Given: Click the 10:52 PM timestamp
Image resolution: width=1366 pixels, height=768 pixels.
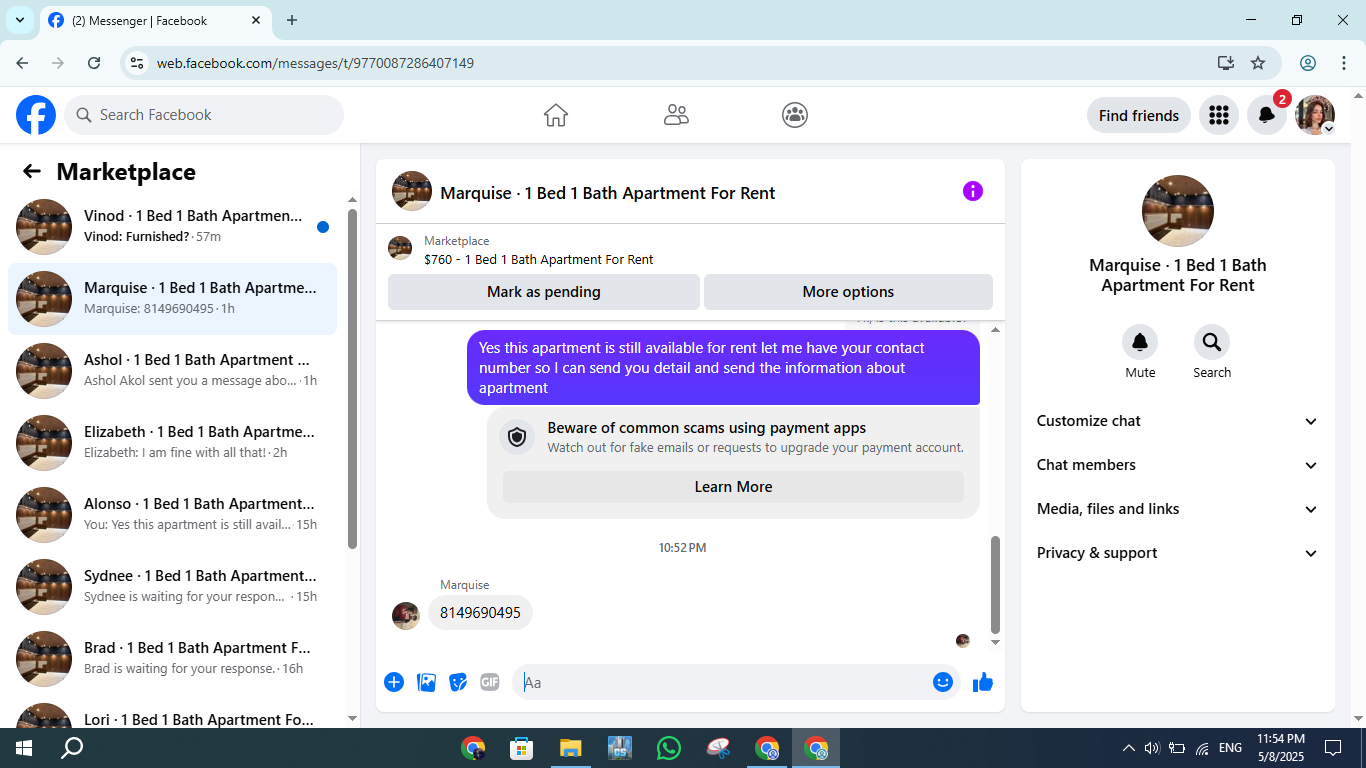Looking at the screenshot, I should (x=682, y=548).
